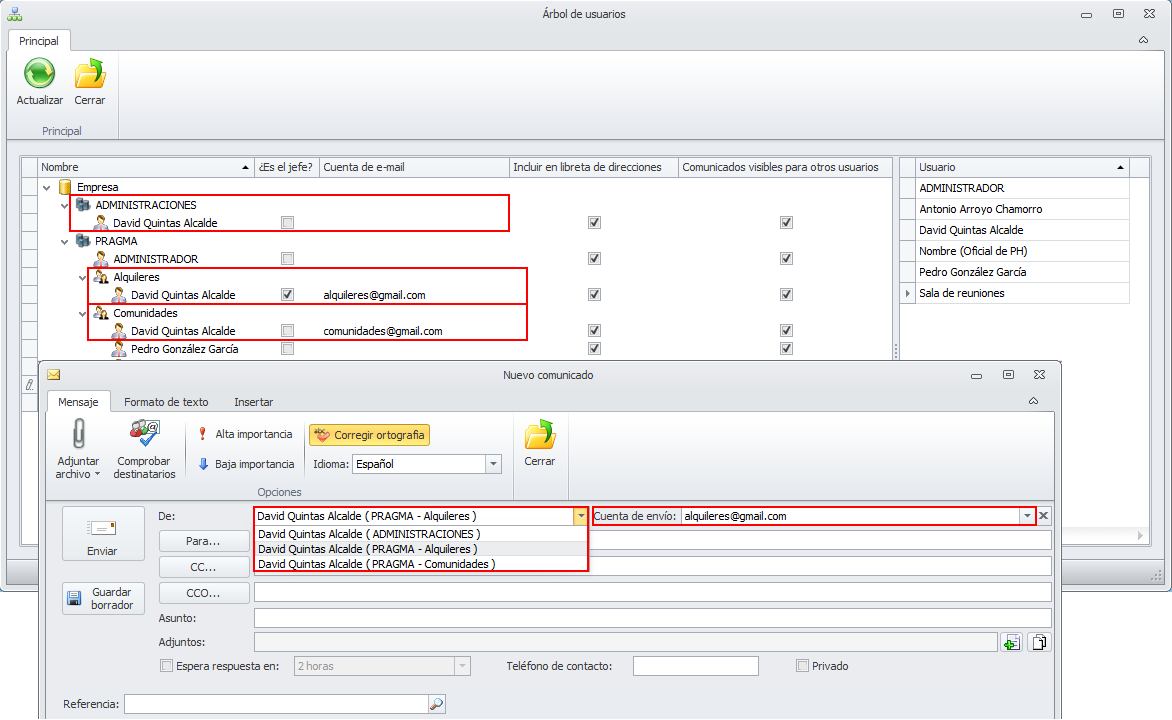Select Nombre (Oficial de PH) user
The image size is (1172, 720).
pyautogui.click(x=1022, y=251)
